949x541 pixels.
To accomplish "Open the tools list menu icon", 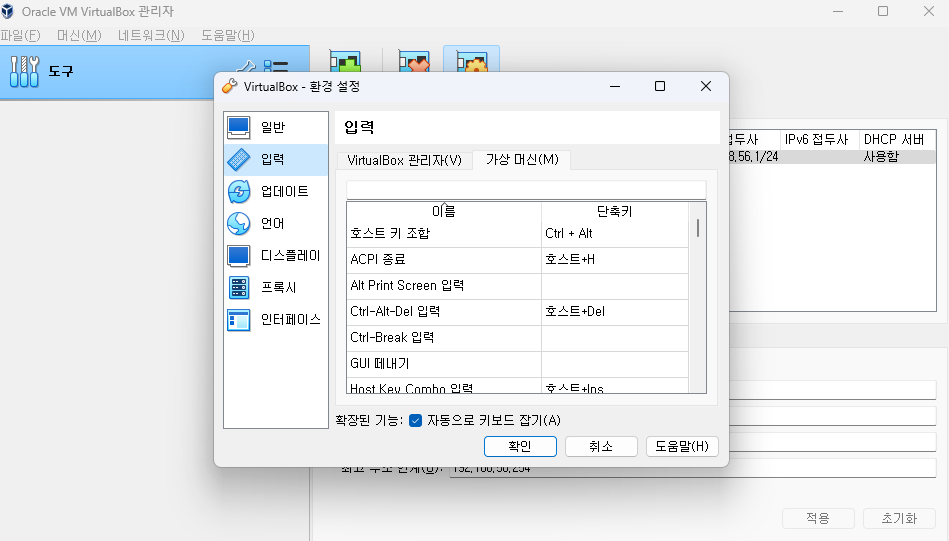I will (276, 67).
